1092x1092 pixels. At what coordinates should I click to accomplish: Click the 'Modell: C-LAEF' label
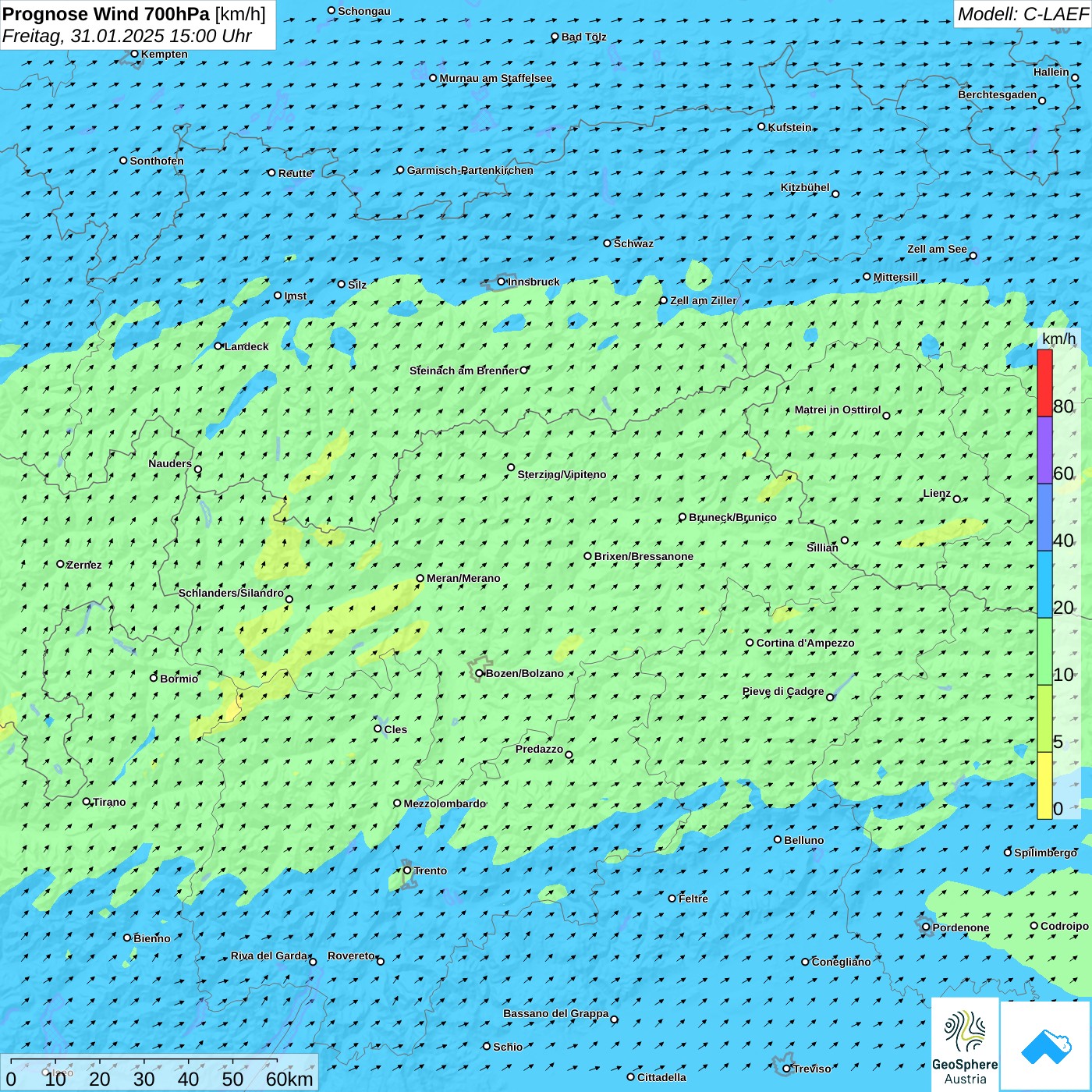tap(1023, 14)
